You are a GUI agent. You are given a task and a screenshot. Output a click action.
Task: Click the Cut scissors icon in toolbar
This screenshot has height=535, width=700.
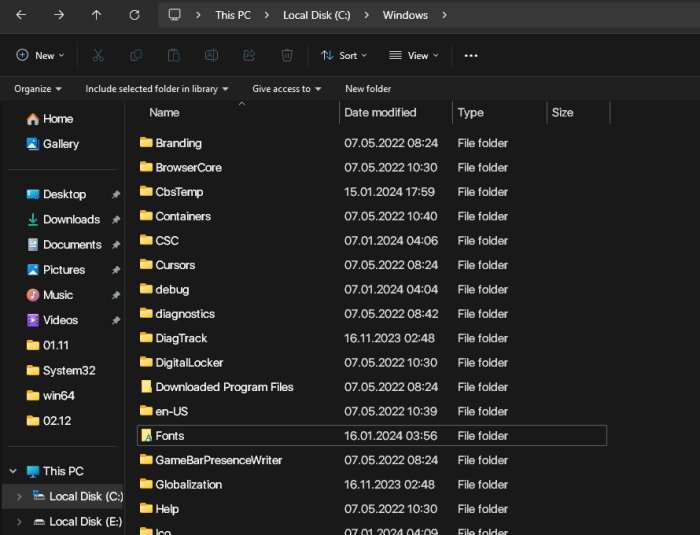point(98,55)
